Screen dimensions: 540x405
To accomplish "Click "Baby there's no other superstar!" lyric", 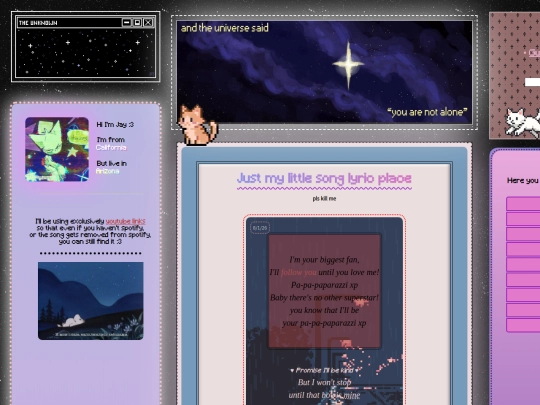I will [x=324, y=298].
